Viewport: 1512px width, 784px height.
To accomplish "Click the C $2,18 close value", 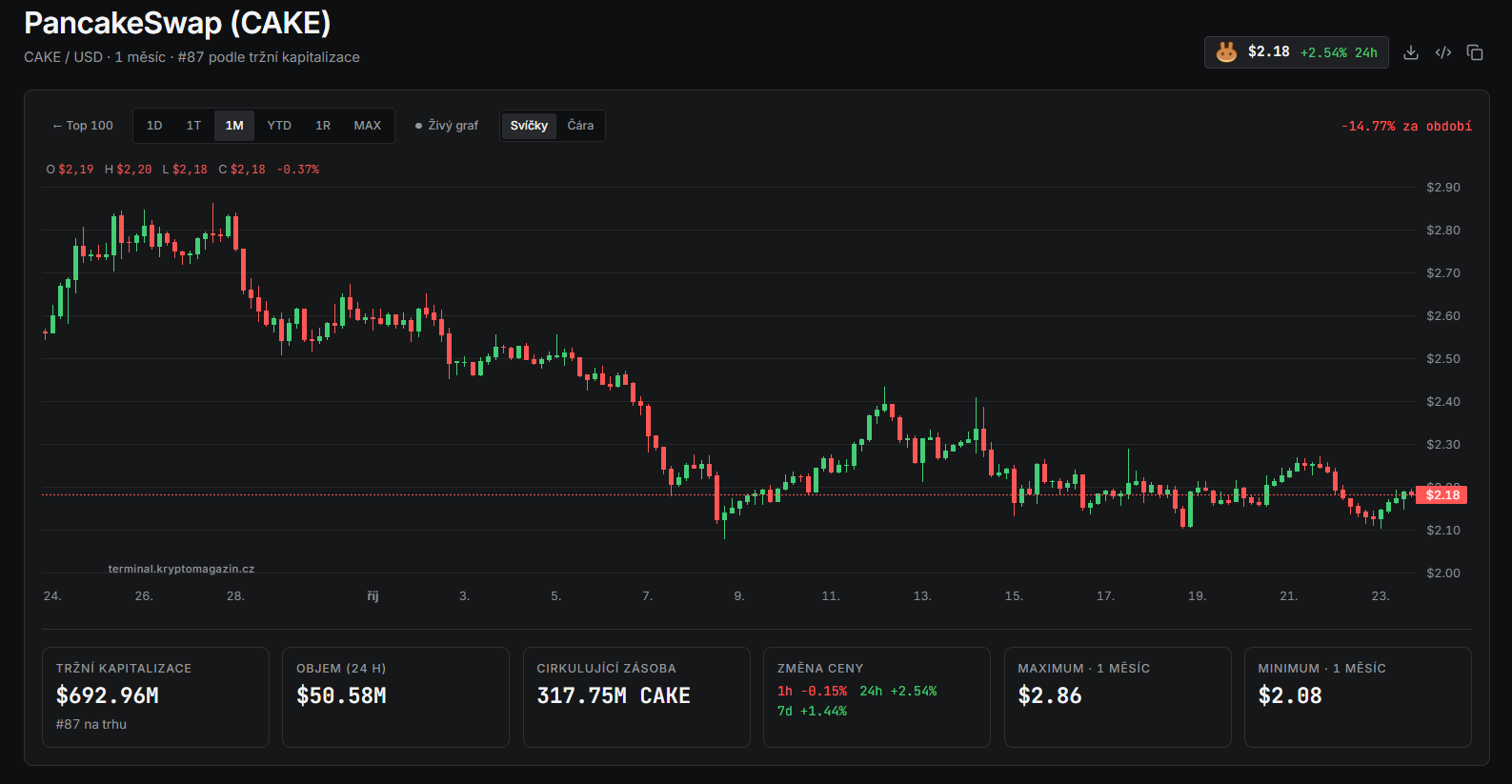I will [x=242, y=170].
